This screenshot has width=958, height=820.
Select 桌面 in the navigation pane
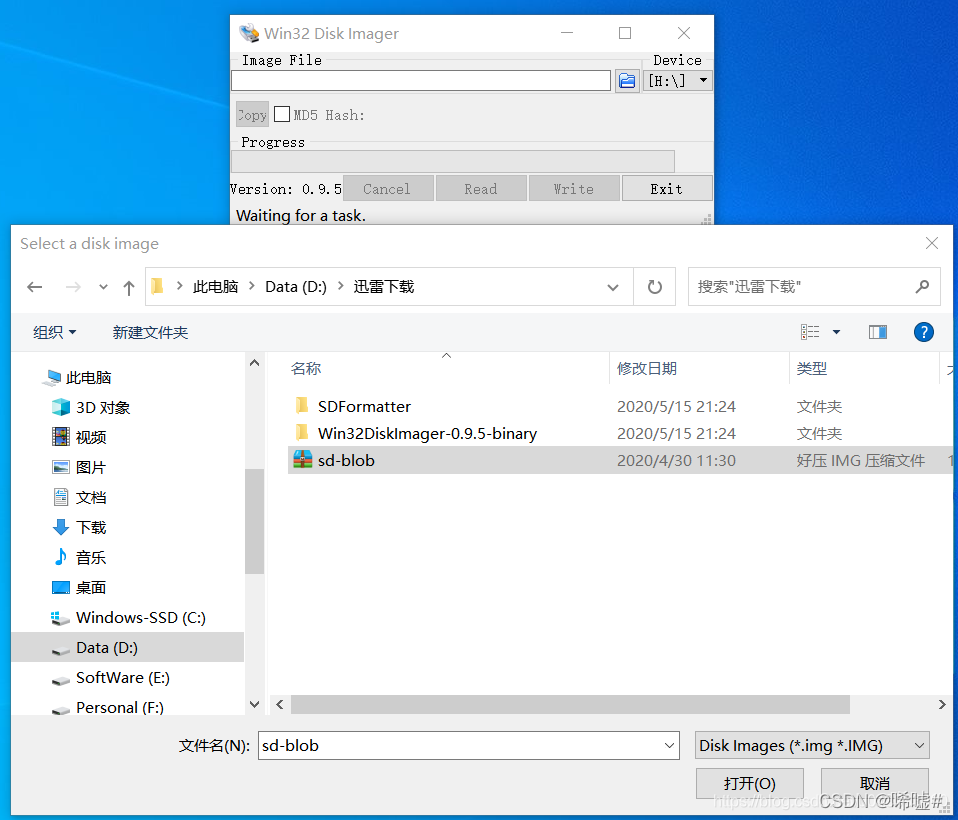pyautogui.click(x=90, y=587)
